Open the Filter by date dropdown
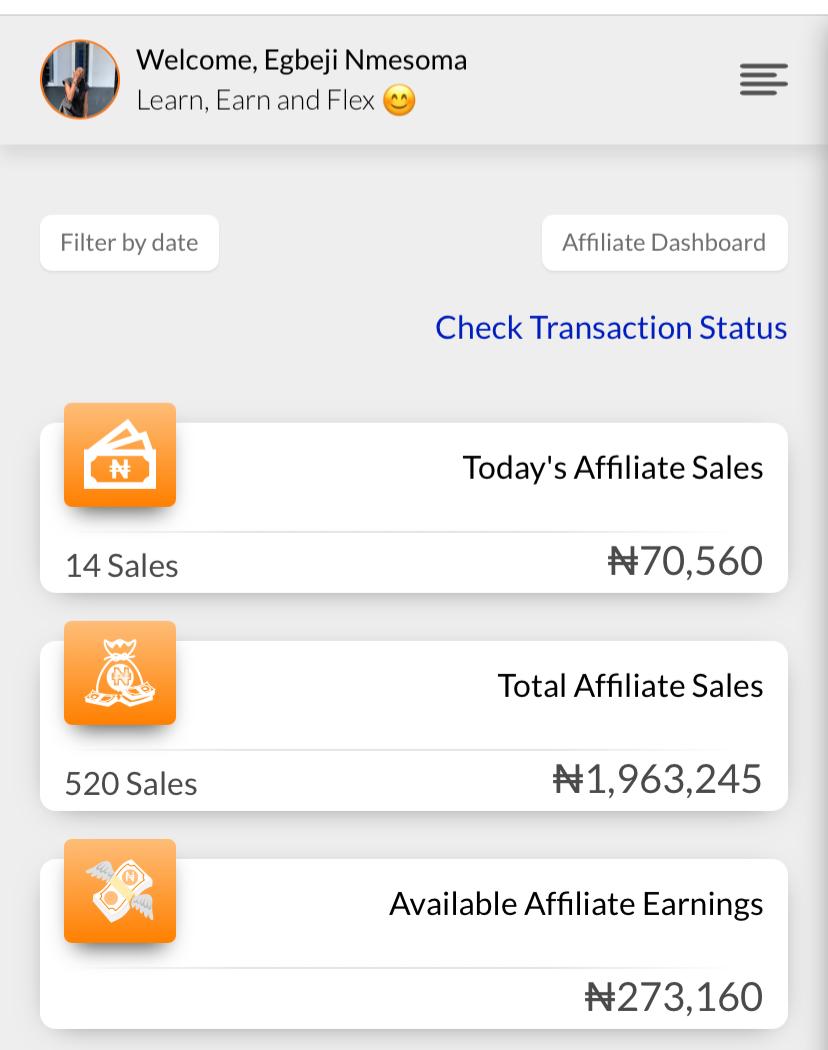The width and height of the screenshot is (828, 1050). (x=129, y=243)
